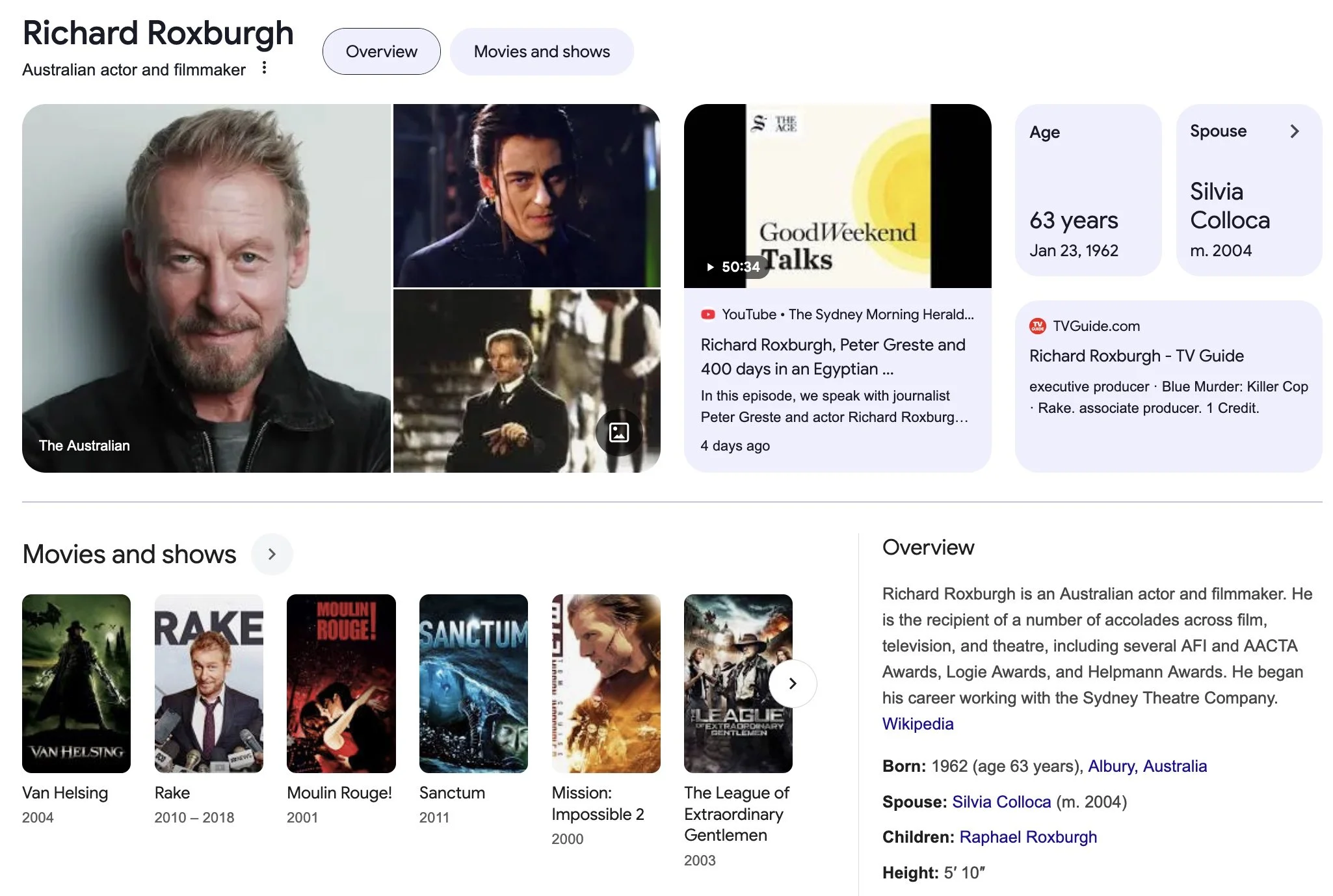Image resolution: width=1333 pixels, height=896 pixels.
Task: Click the Sanctum movie poster
Action: (x=473, y=683)
